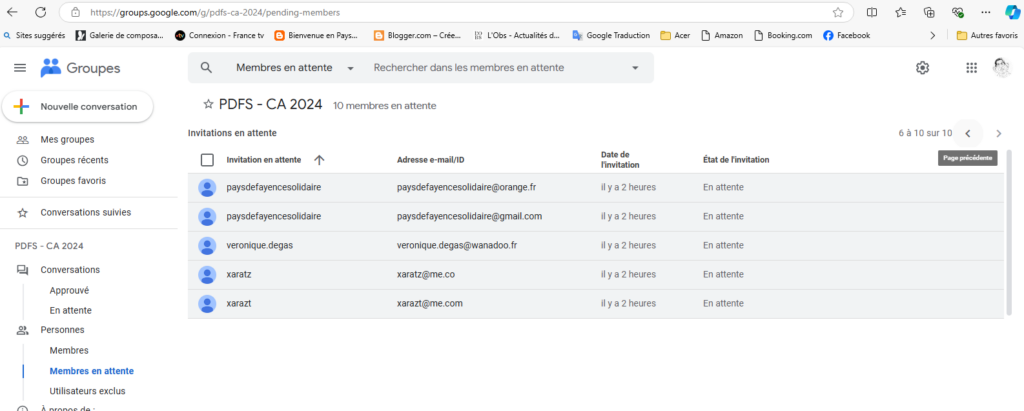
Task: Expand the Membres en attente filter dropdown
Action: pos(351,68)
